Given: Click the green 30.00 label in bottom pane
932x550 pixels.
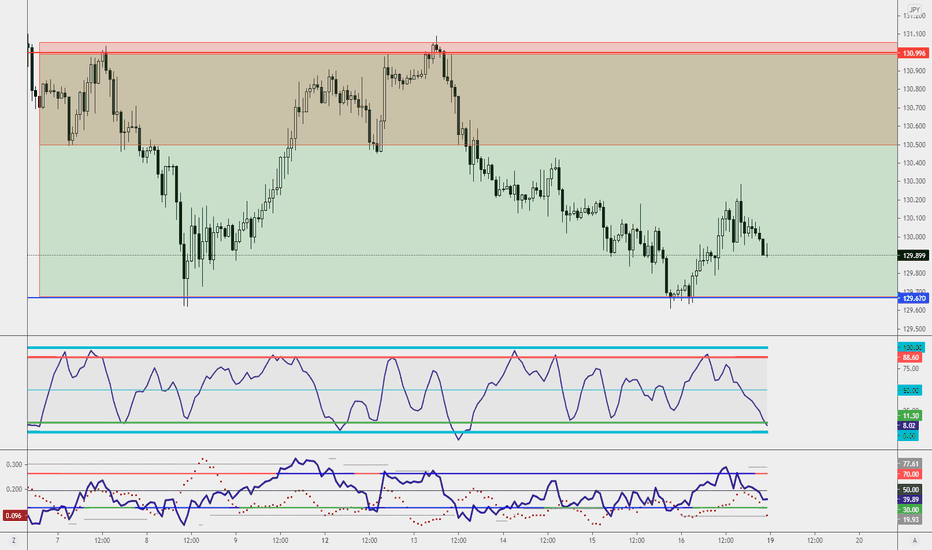Looking at the screenshot, I should 910,510.
